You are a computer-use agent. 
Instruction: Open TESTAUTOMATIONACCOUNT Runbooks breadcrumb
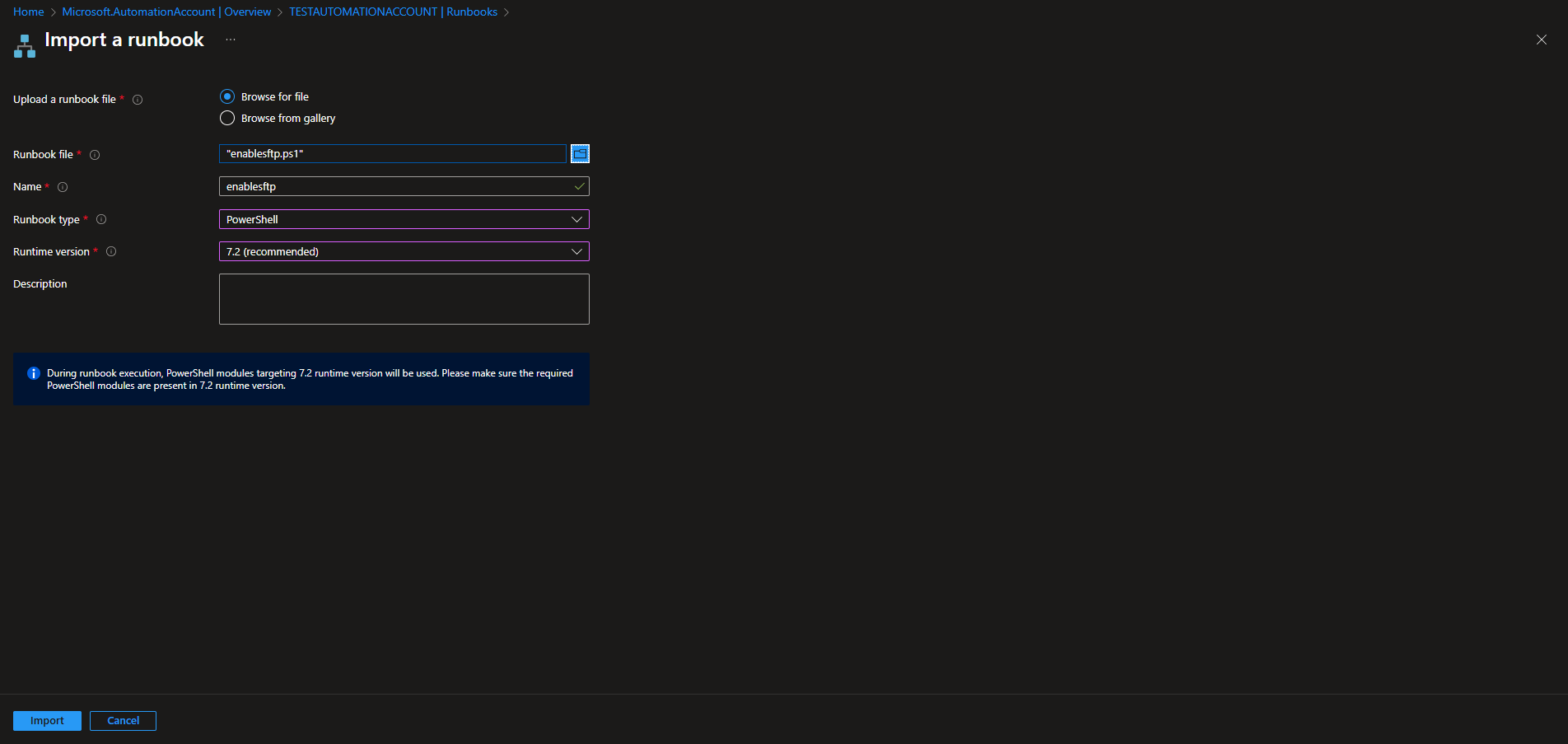(393, 12)
